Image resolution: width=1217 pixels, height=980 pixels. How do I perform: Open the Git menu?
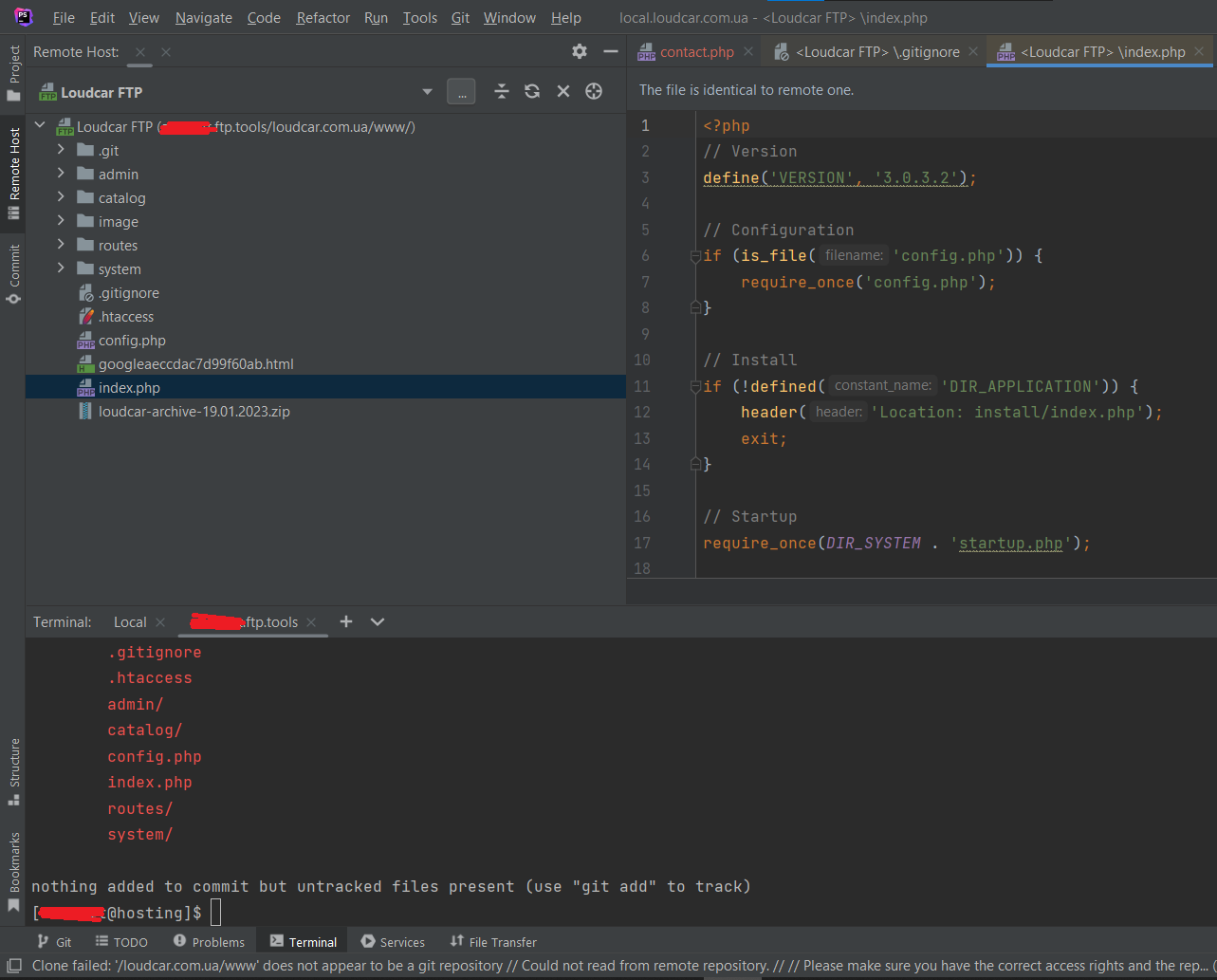coord(460,18)
